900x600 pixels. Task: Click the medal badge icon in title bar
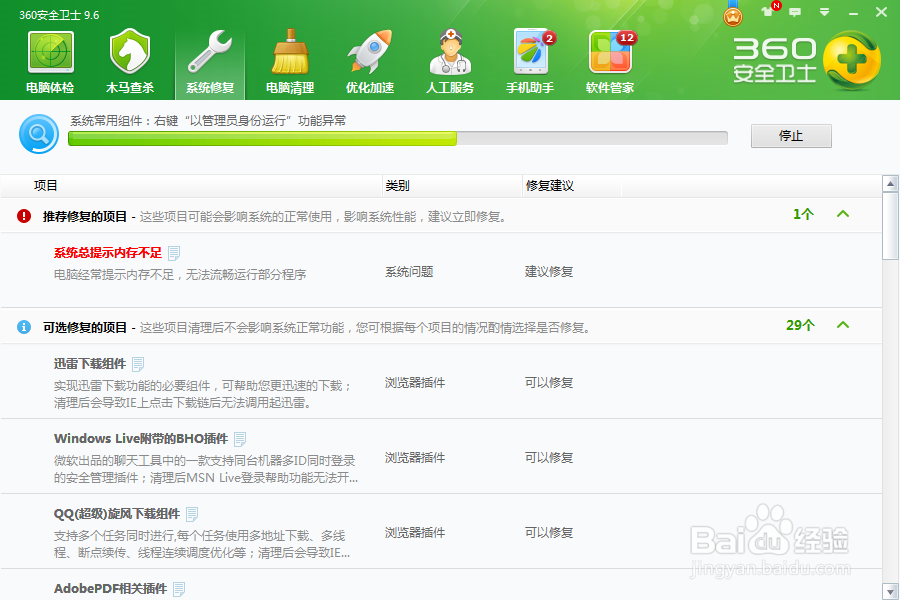pos(732,14)
